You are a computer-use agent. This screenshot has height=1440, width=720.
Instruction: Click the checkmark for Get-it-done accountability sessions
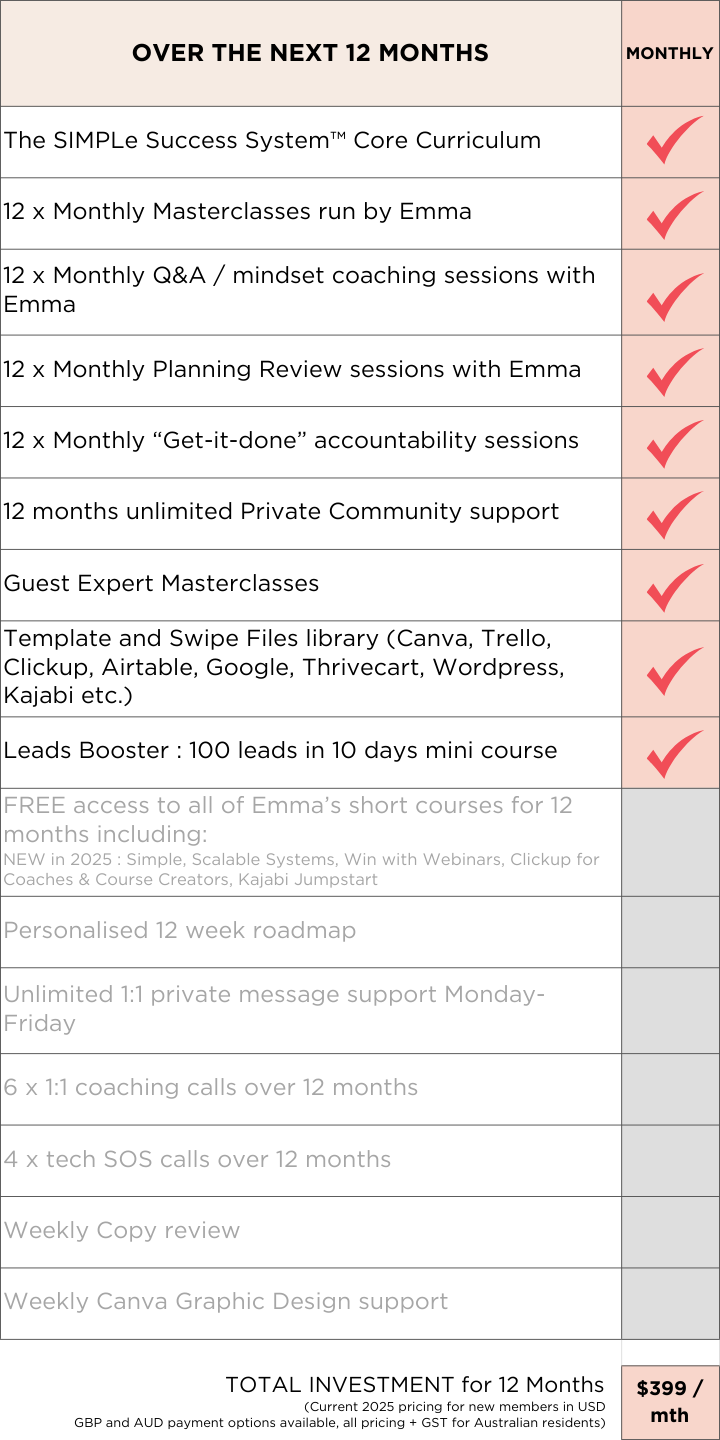click(x=673, y=443)
